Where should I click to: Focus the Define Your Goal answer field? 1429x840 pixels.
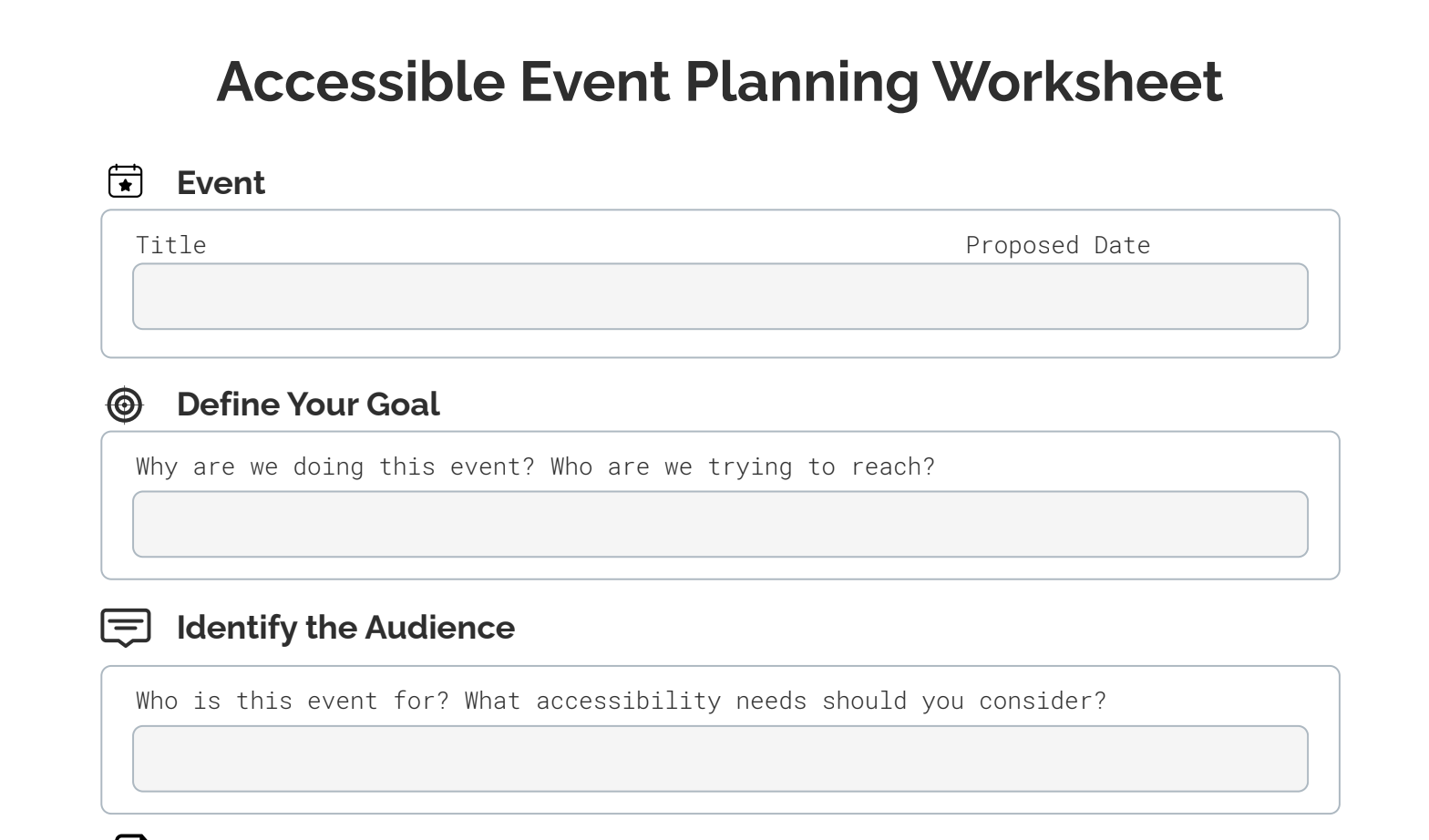pos(720,524)
